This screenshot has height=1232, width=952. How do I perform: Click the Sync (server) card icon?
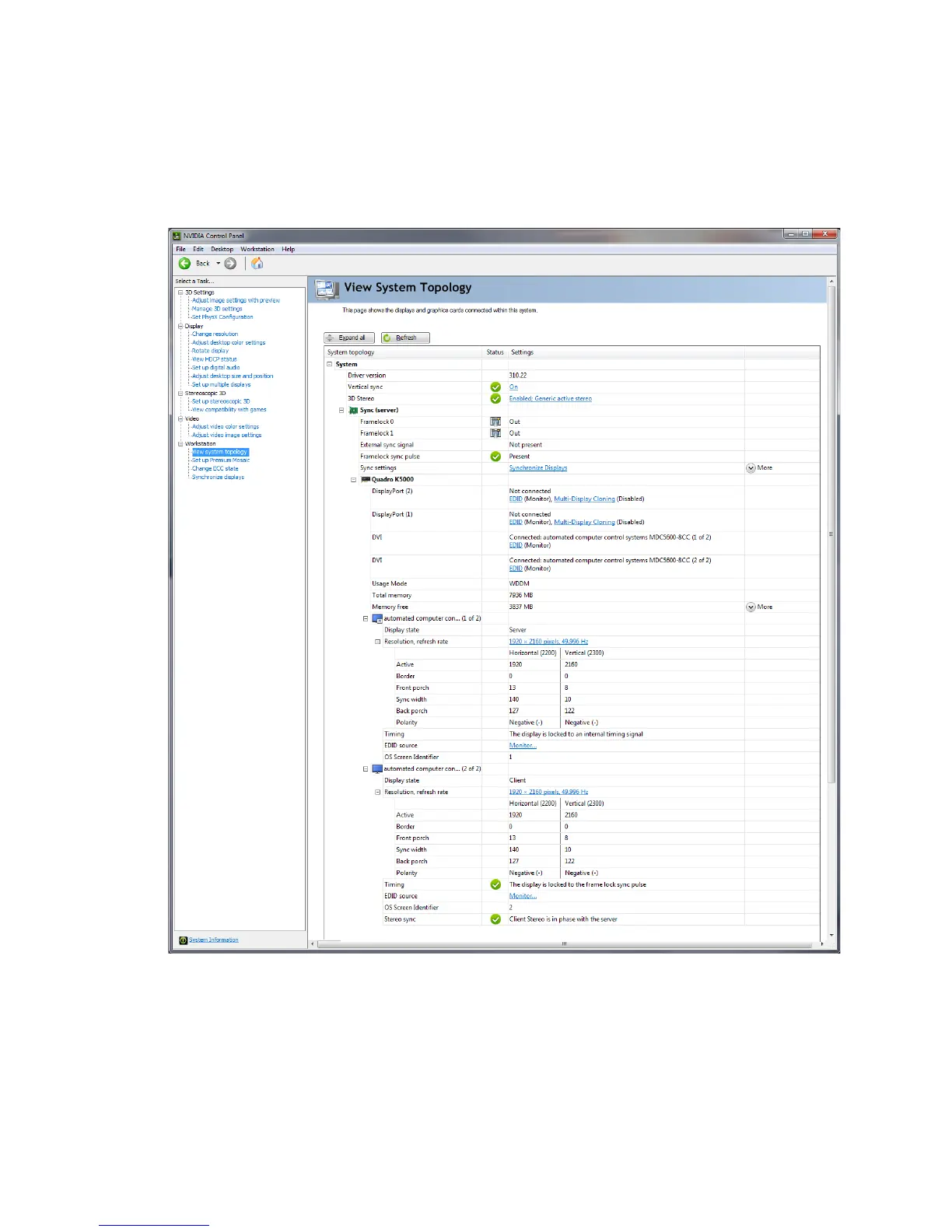[x=353, y=410]
